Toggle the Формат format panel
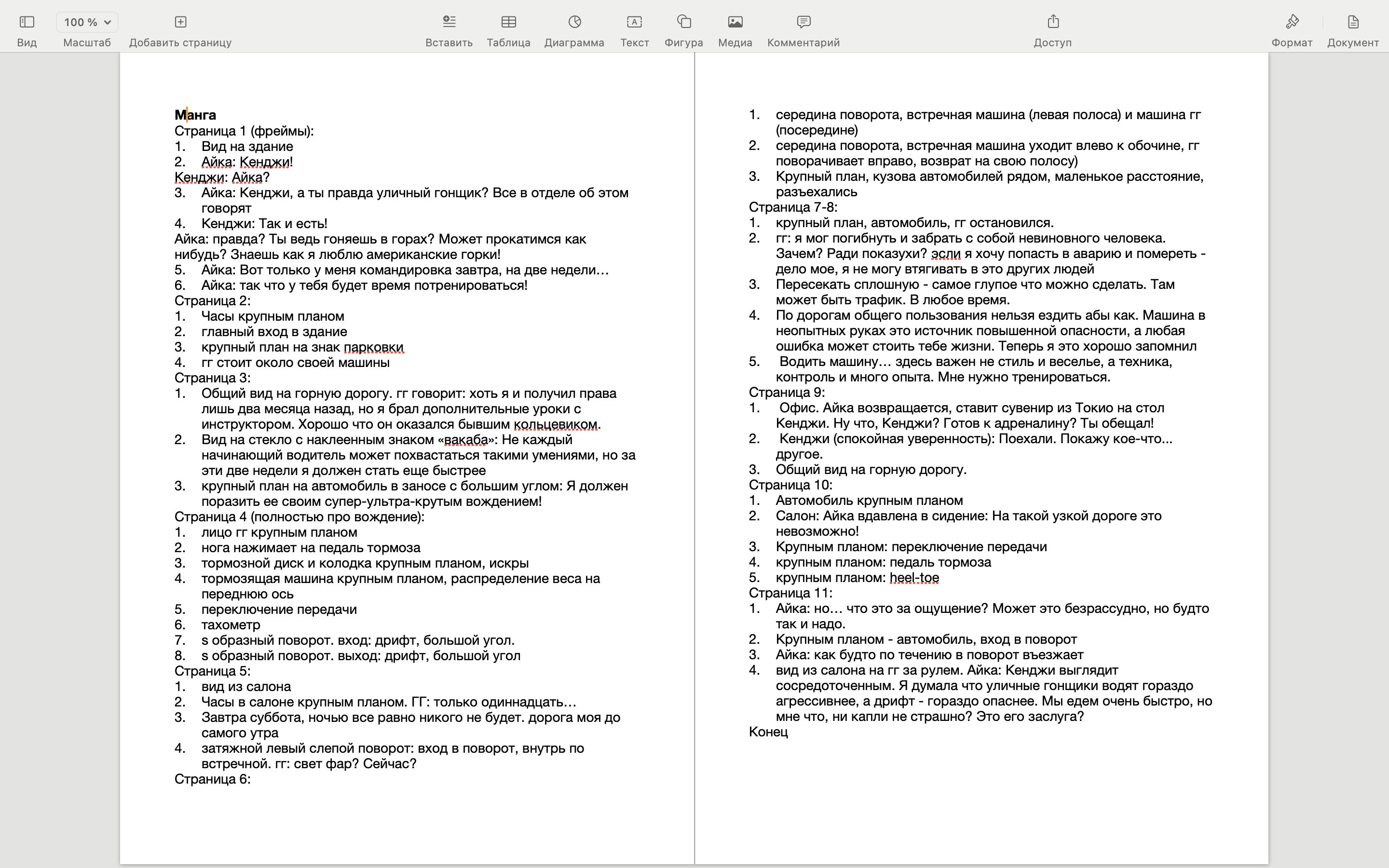 pyautogui.click(x=1292, y=22)
